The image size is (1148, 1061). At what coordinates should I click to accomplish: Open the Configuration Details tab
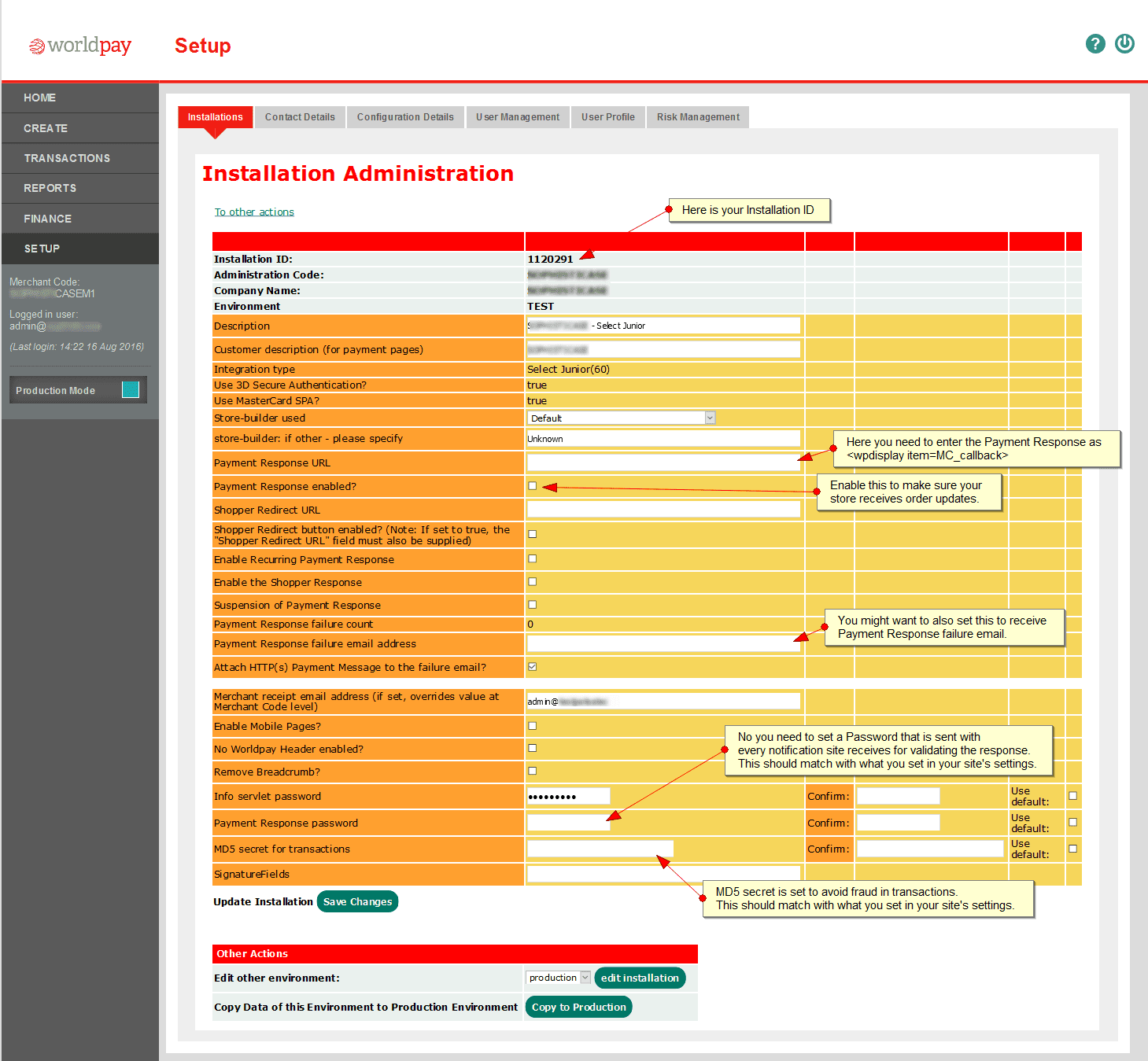point(405,117)
